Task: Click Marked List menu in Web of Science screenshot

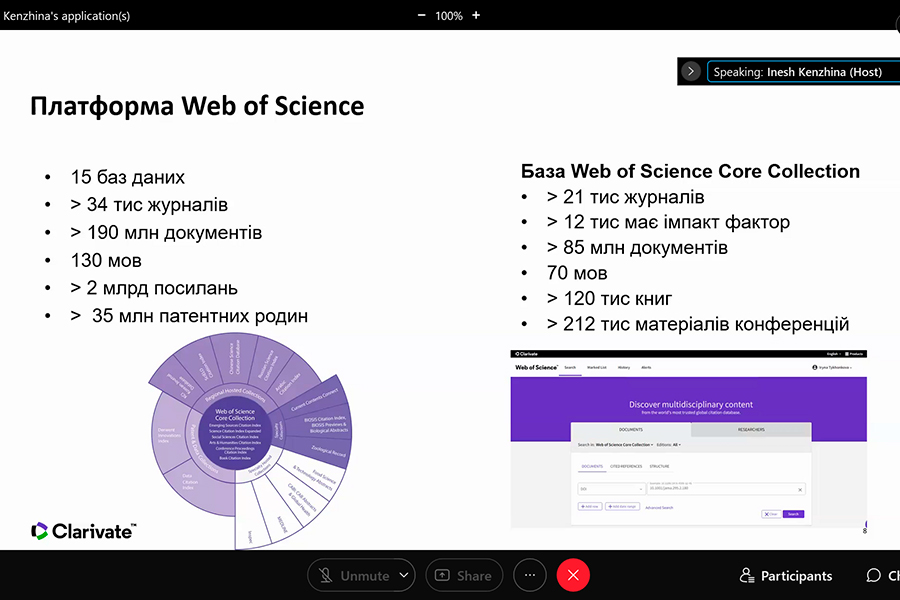Action: (596, 367)
